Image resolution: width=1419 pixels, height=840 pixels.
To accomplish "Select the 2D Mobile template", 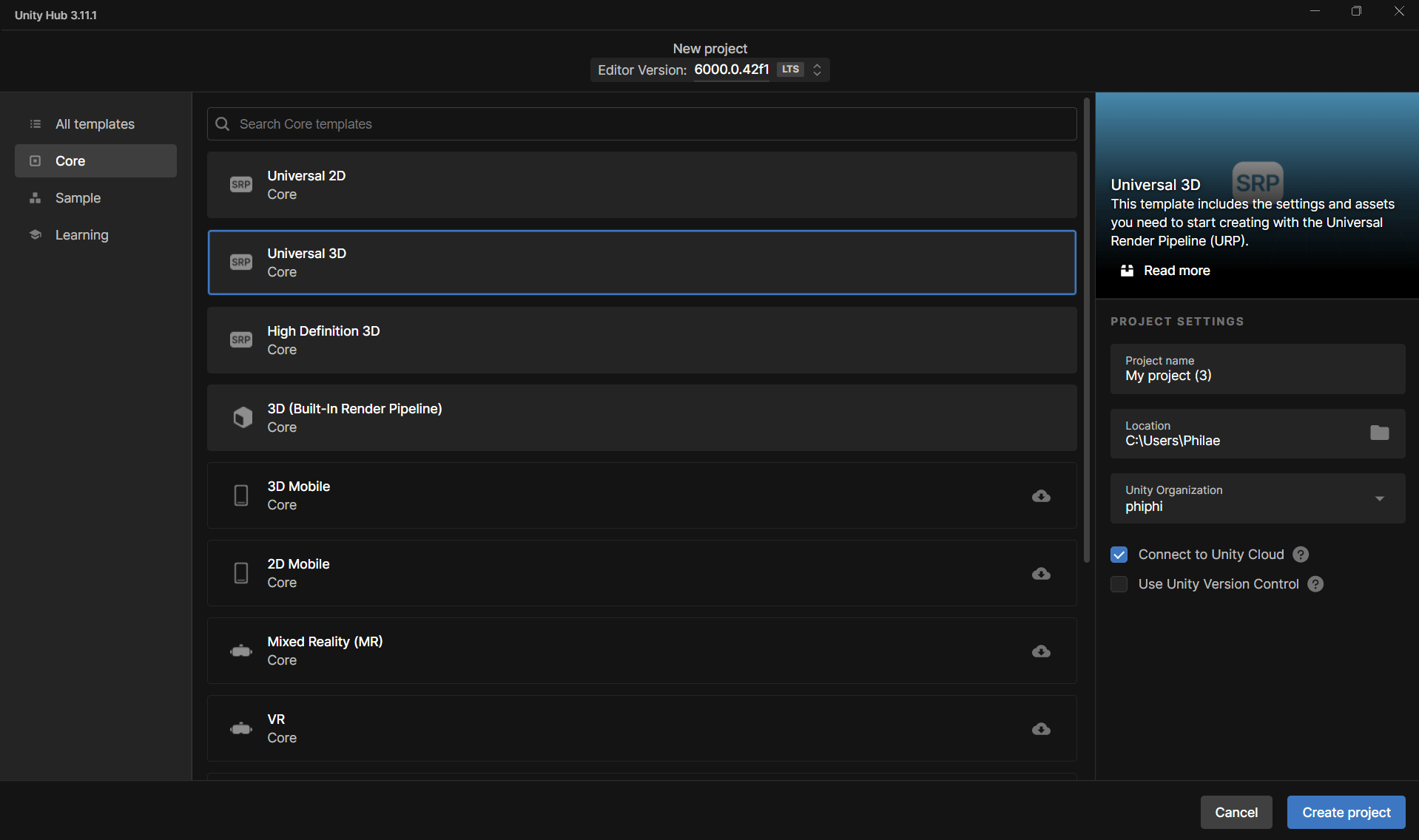I will [641, 573].
